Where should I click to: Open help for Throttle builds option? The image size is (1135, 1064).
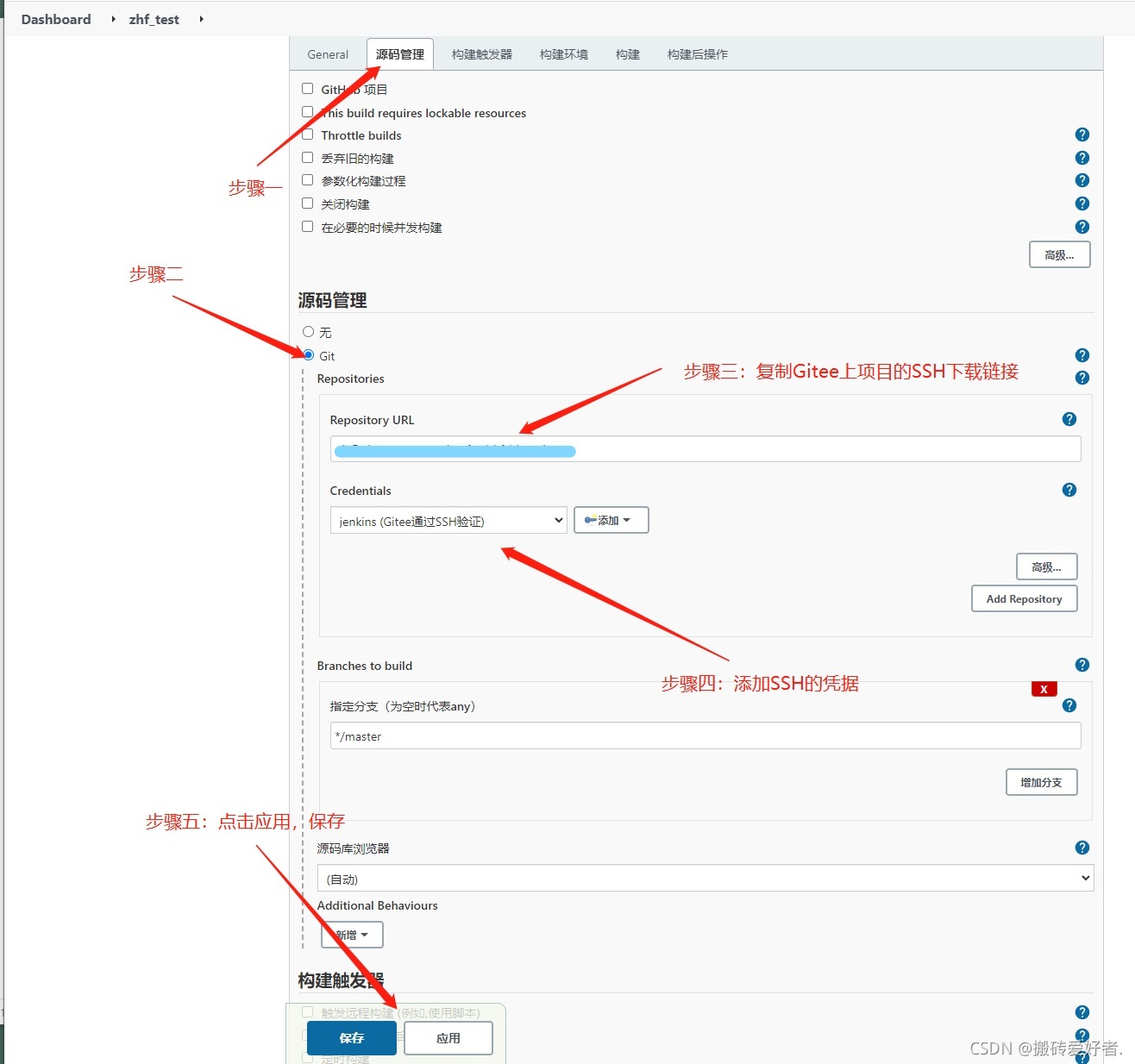[1082, 135]
